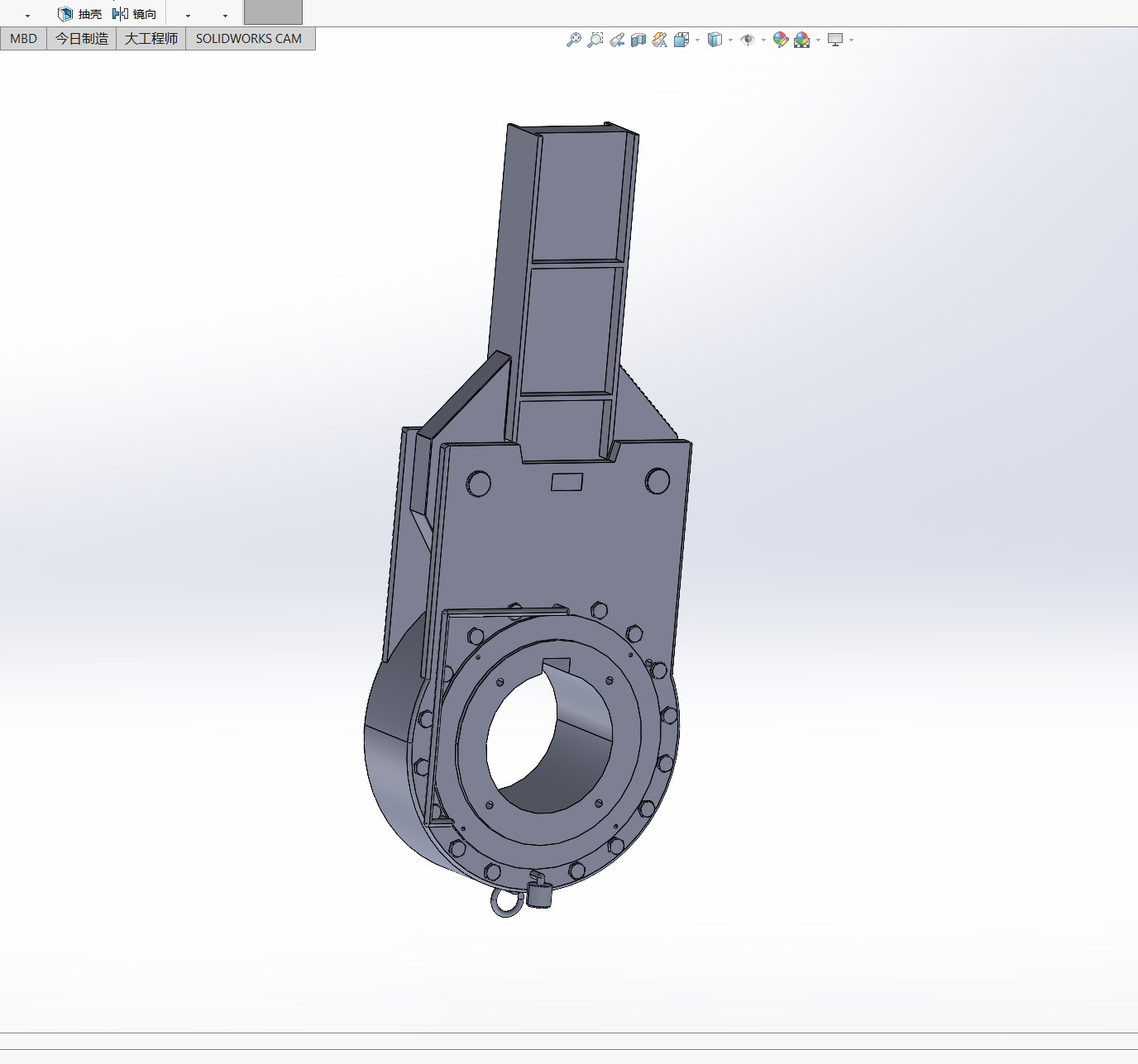The image size is (1138, 1064).
Task: Switch to the MBD tab
Action: (23, 39)
